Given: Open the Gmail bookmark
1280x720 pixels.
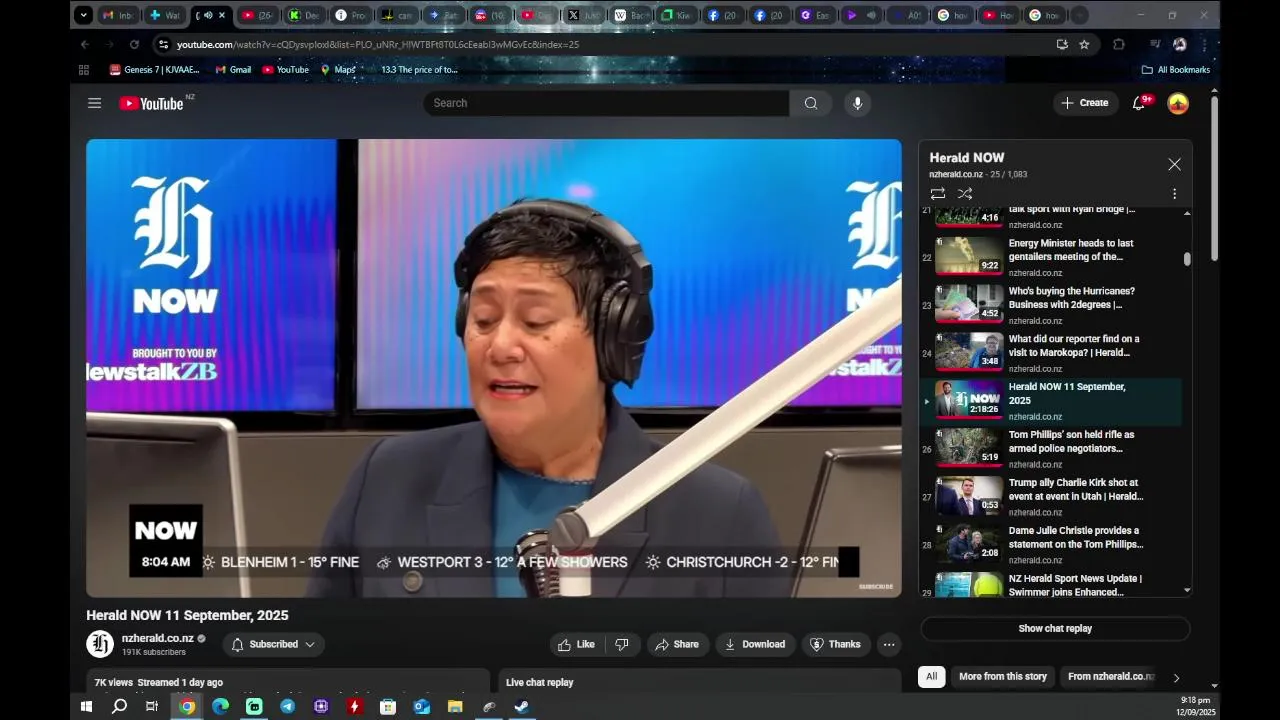Looking at the screenshot, I should tap(233, 70).
